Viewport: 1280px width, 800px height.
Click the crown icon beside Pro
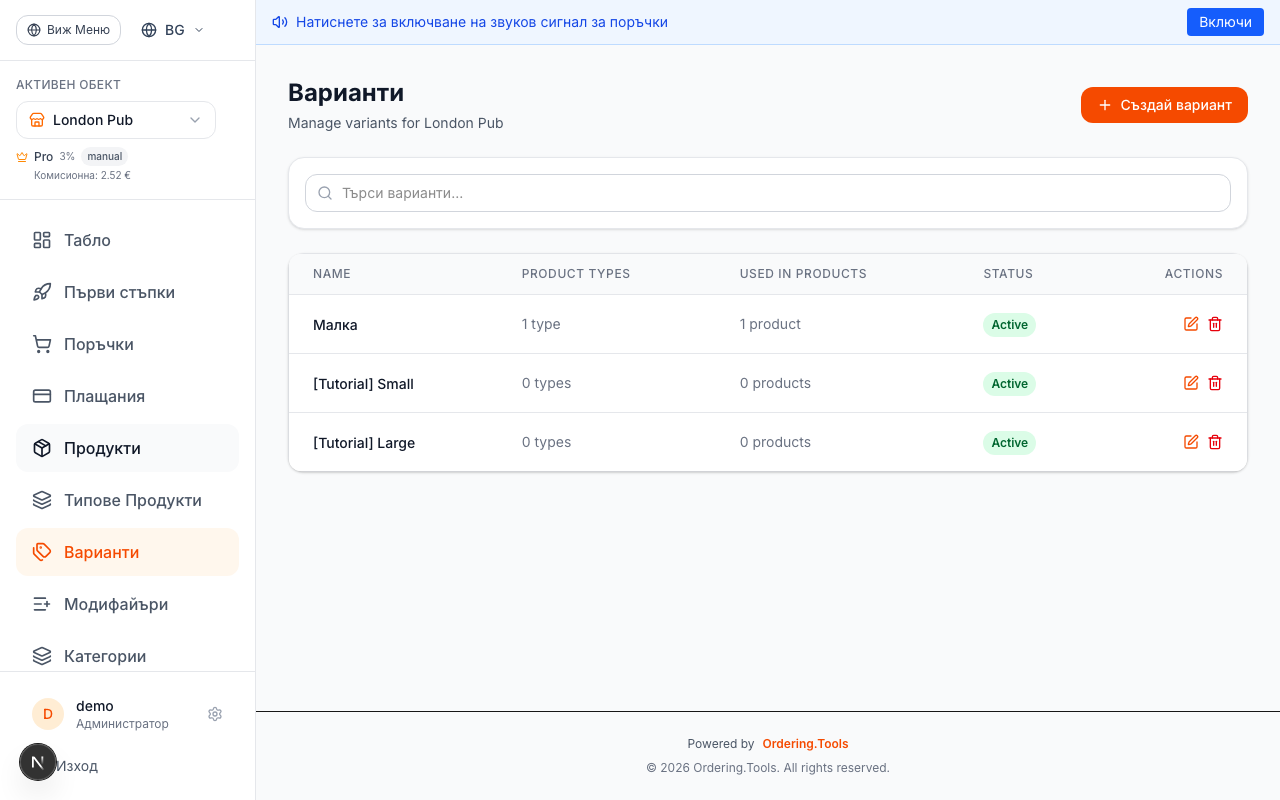20,156
